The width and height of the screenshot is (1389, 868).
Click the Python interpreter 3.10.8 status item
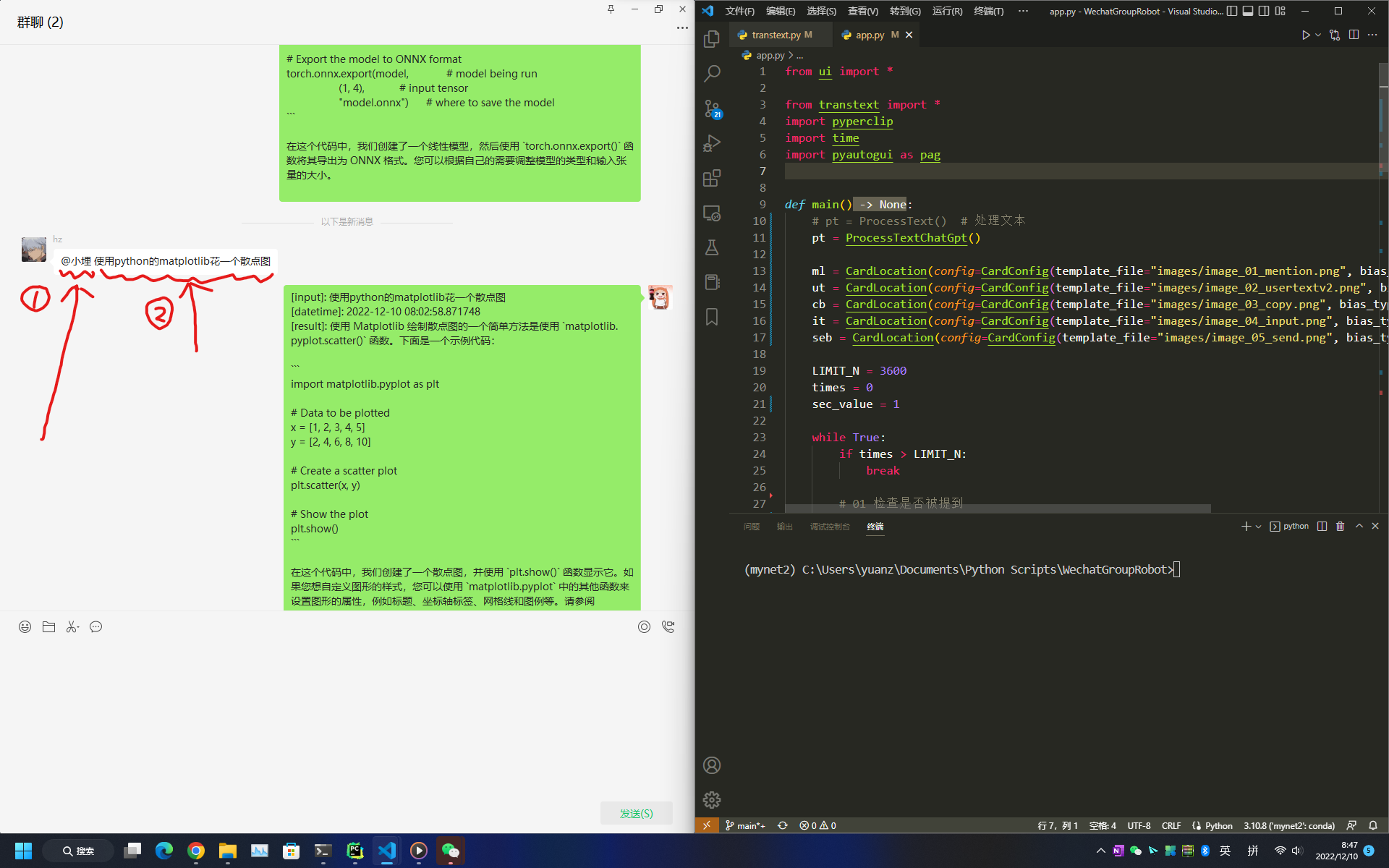(1288, 825)
